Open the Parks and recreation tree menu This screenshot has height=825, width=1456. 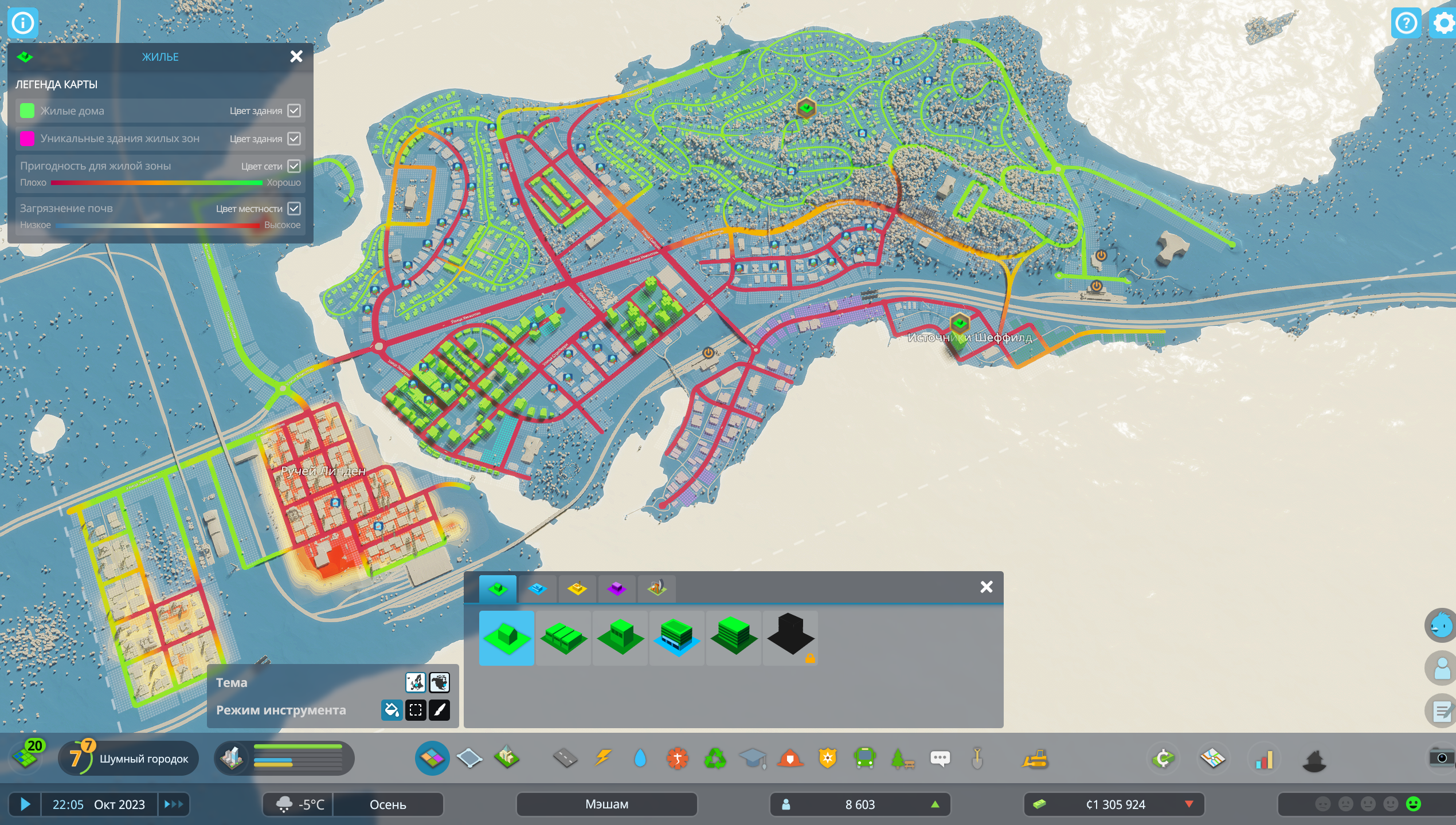pos(903,759)
